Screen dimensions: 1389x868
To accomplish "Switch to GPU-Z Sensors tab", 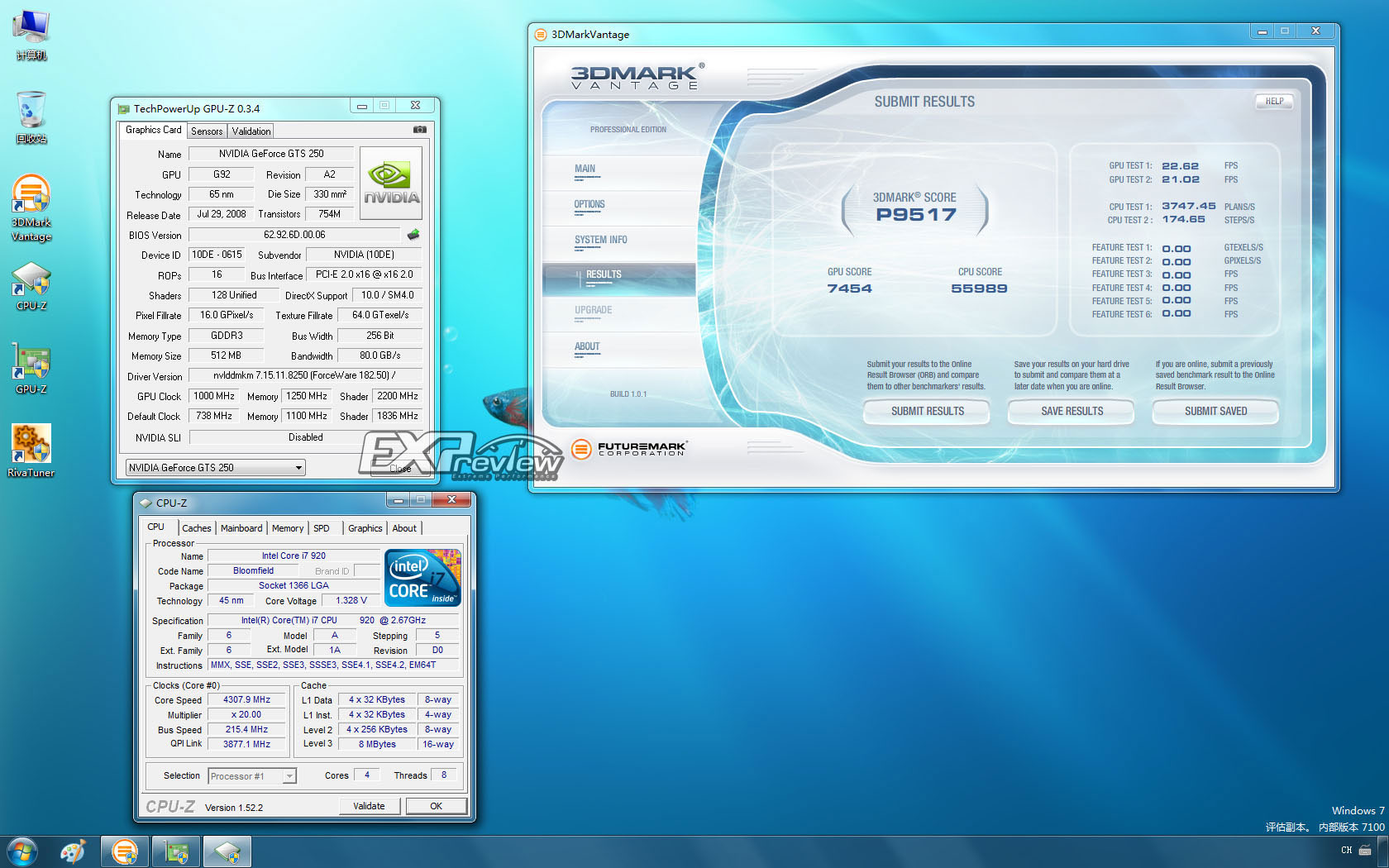I will coord(207,131).
